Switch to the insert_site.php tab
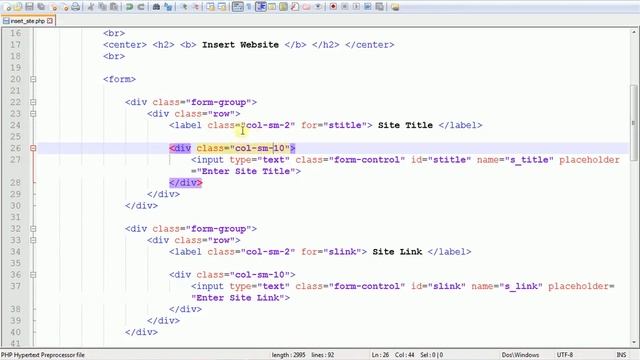 tap(27, 21)
